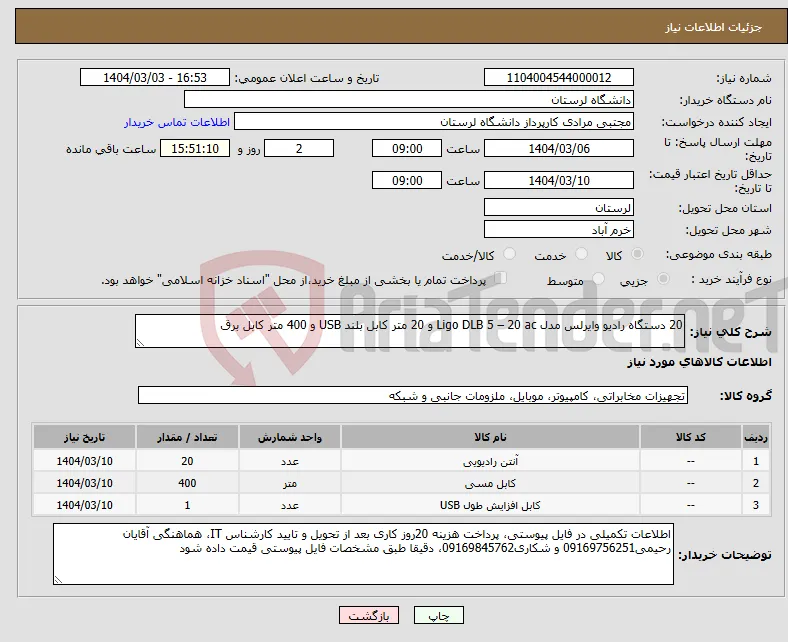
Task: Click the شماره نیاز field 1104004544000012
Action: (558, 77)
